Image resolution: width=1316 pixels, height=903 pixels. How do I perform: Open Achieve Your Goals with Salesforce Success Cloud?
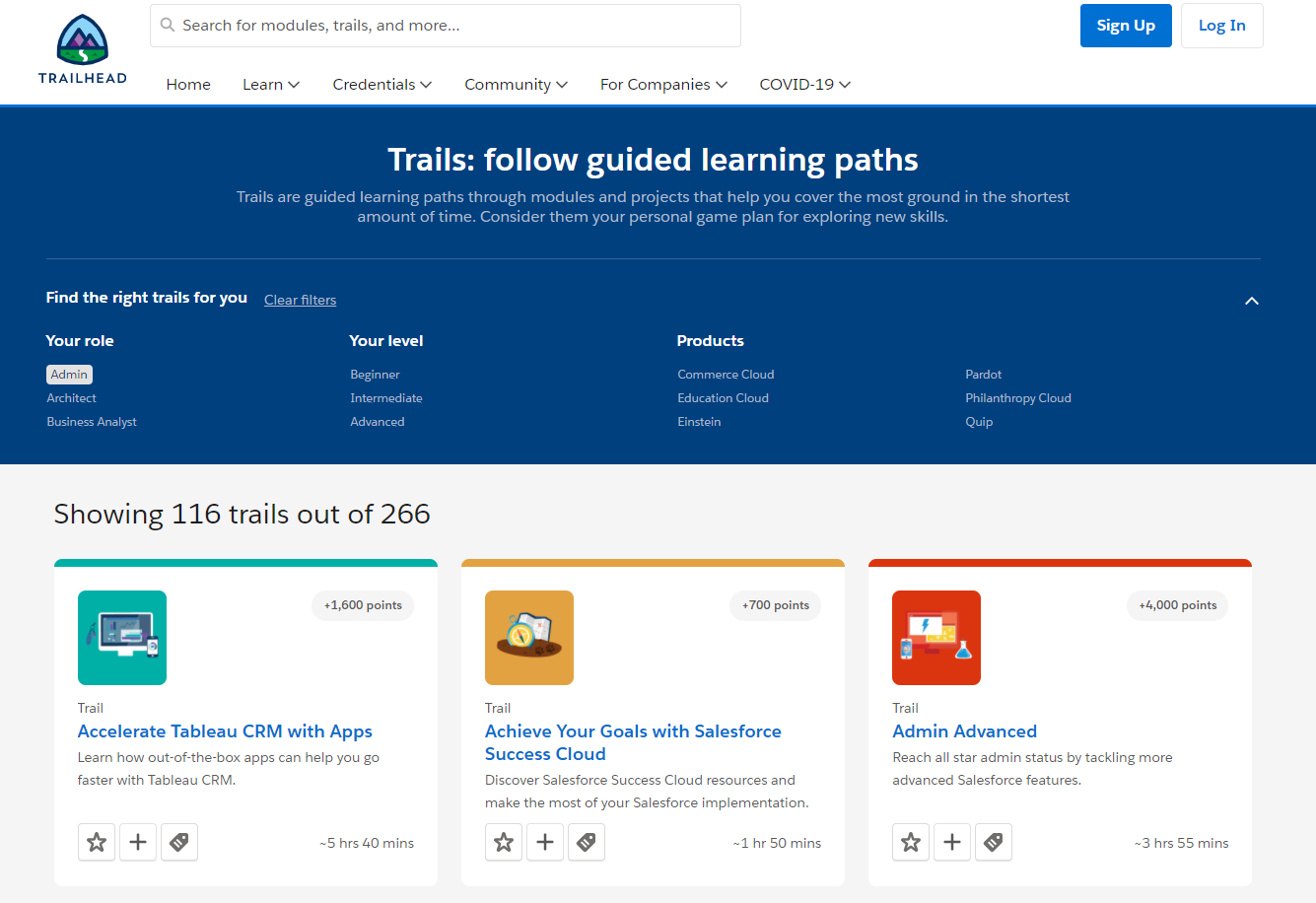[x=633, y=742]
